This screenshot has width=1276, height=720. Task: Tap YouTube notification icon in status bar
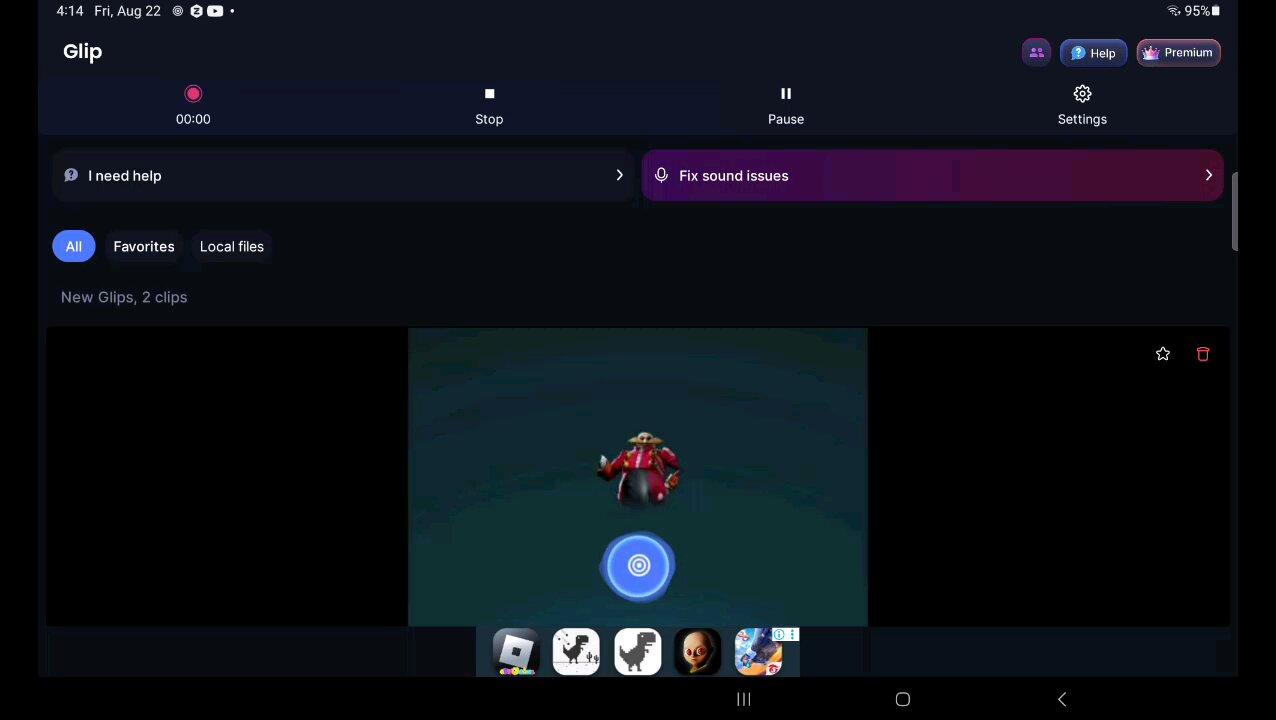(x=215, y=11)
